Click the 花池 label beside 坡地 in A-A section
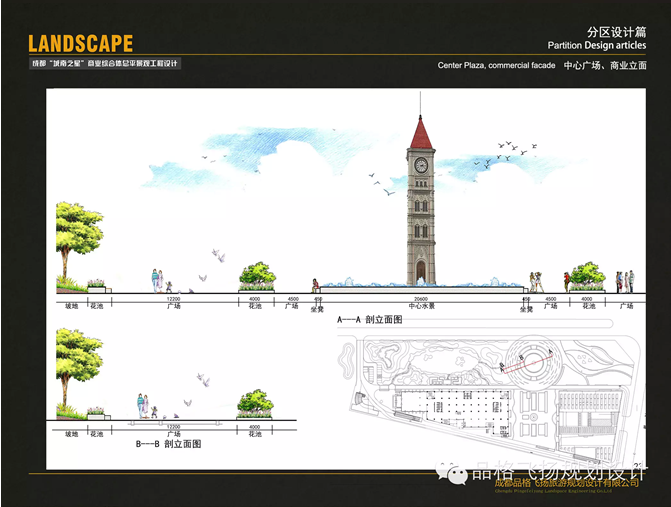This screenshot has height=507, width=671. (97, 306)
